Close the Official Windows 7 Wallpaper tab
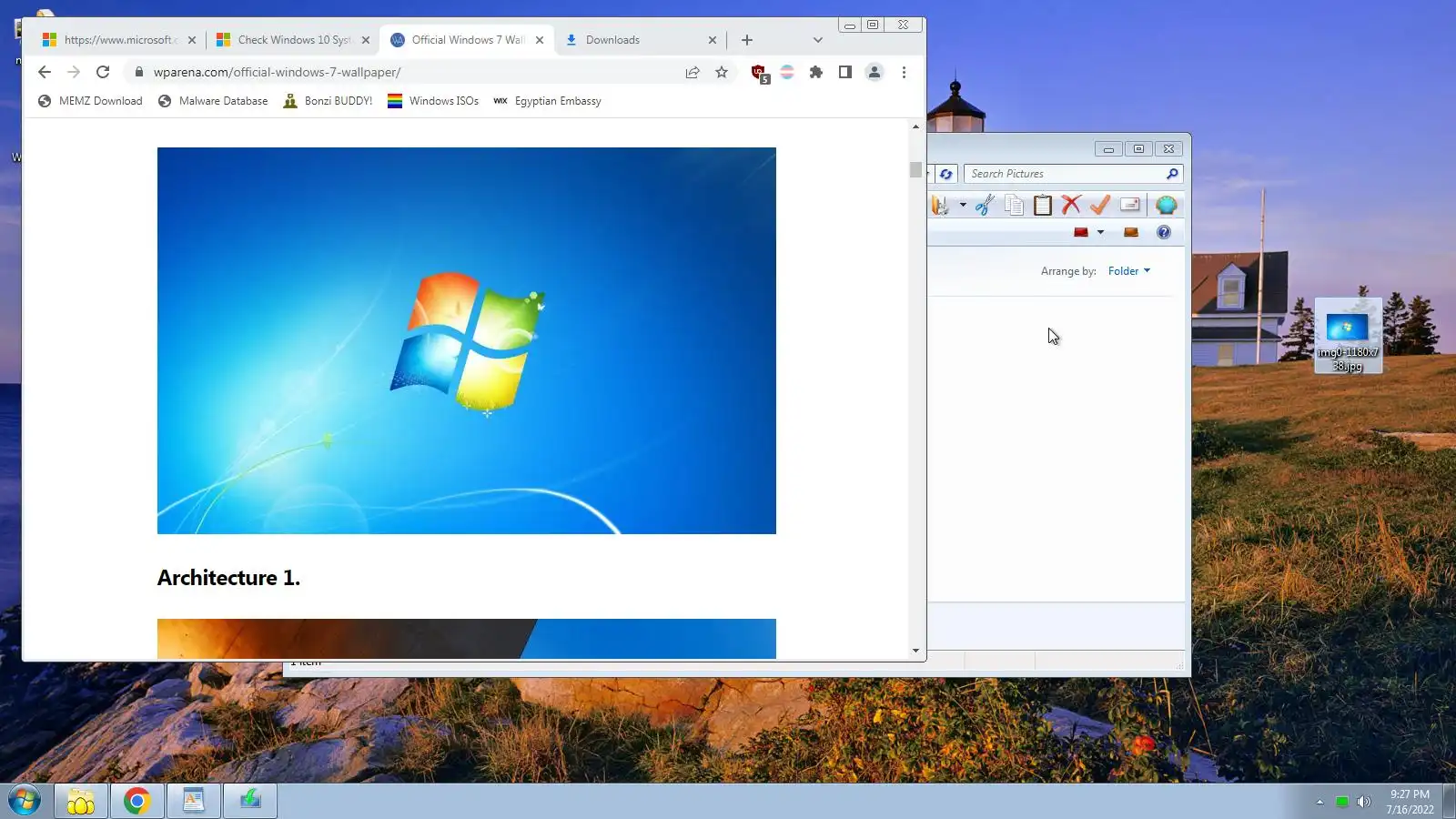 point(540,40)
